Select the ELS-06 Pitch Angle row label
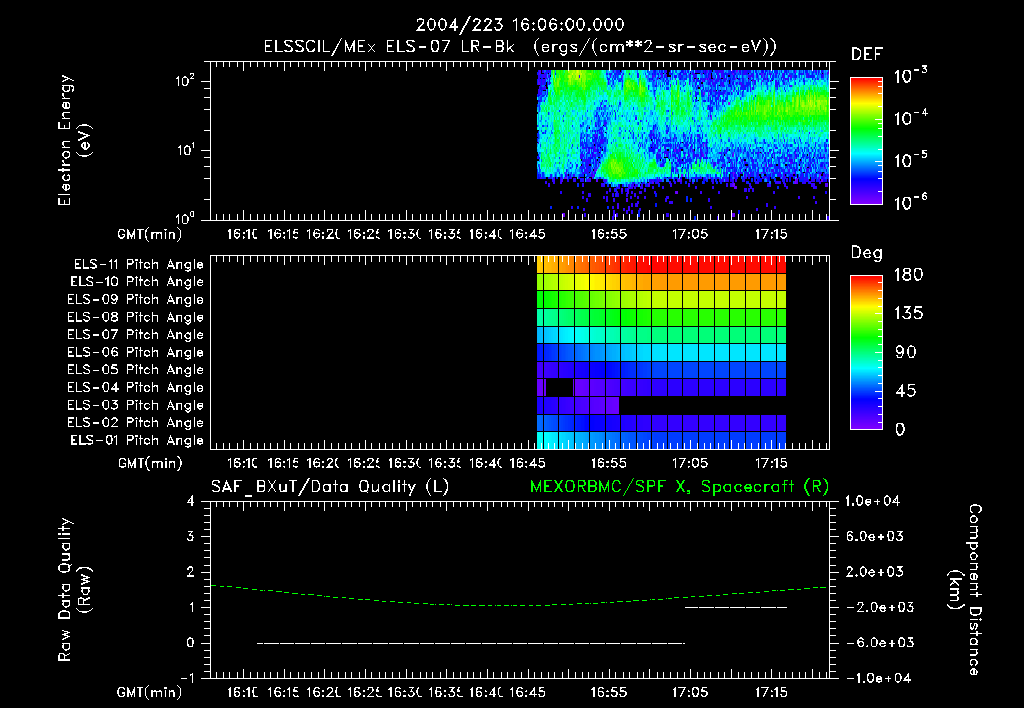Image resolution: width=1024 pixels, height=708 pixels. (135, 353)
